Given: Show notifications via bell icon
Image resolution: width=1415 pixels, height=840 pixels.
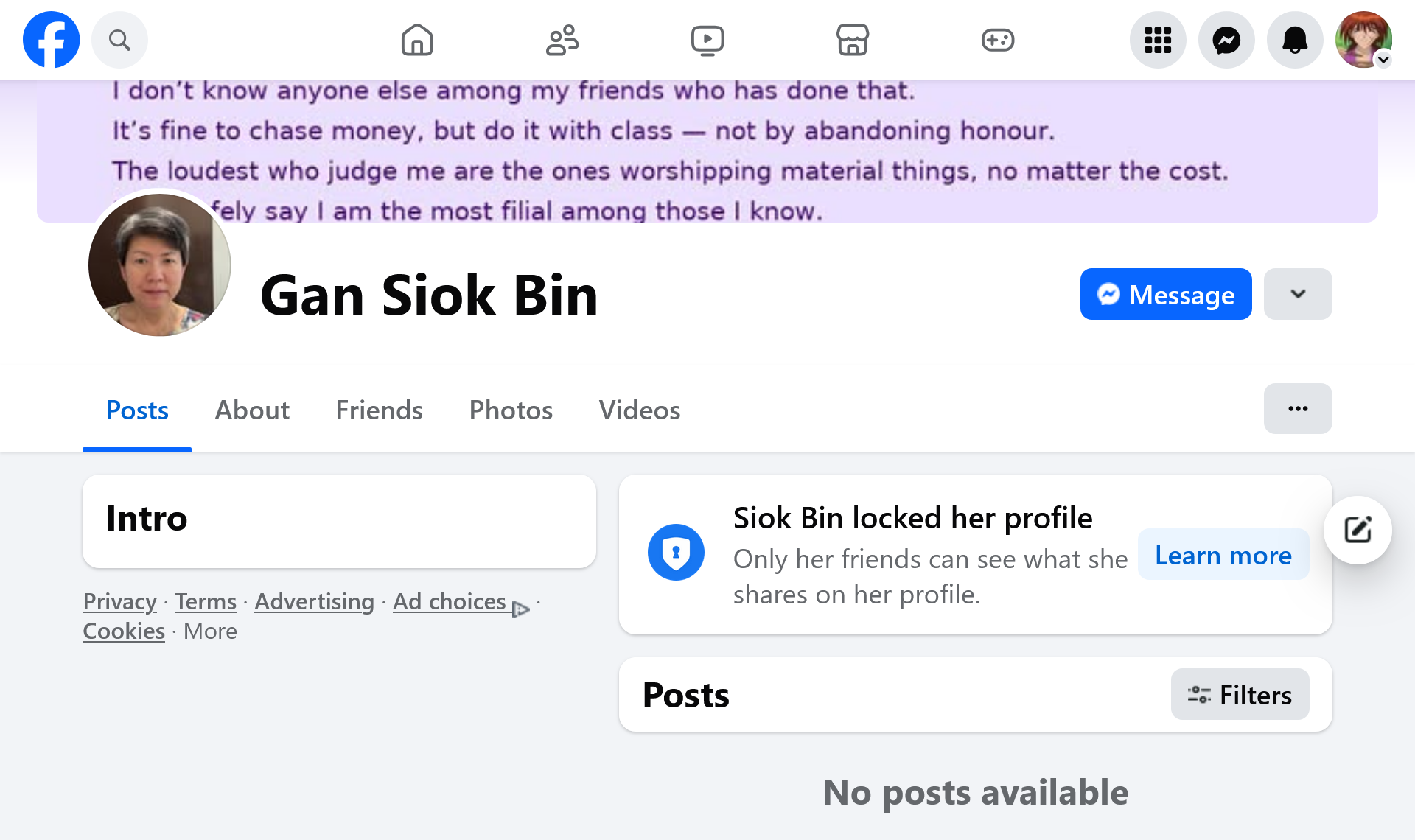Looking at the screenshot, I should pos(1295,40).
